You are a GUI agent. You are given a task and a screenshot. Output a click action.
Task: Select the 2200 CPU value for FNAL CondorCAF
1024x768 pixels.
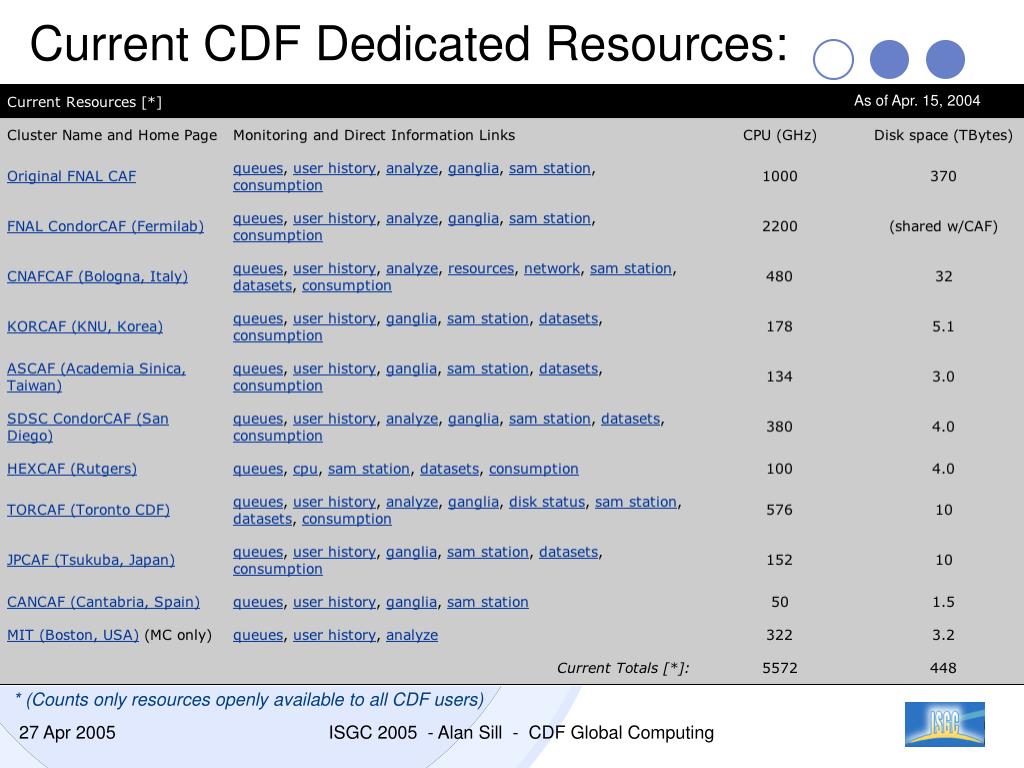tap(780, 227)
